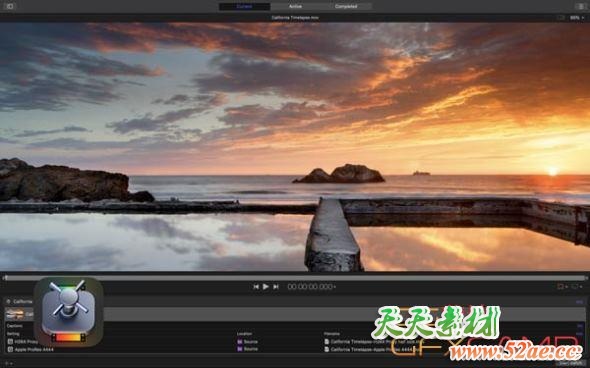Click the Source location for Apple ProRes 4444
This screenshot has height=368, width=590.
pos(248,349)
